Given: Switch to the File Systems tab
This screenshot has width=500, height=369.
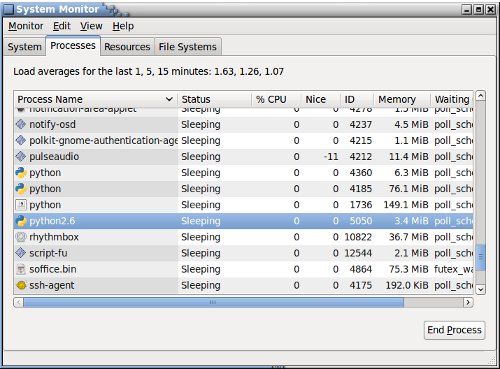Looking at the screenshot, I should click(188, 47).
